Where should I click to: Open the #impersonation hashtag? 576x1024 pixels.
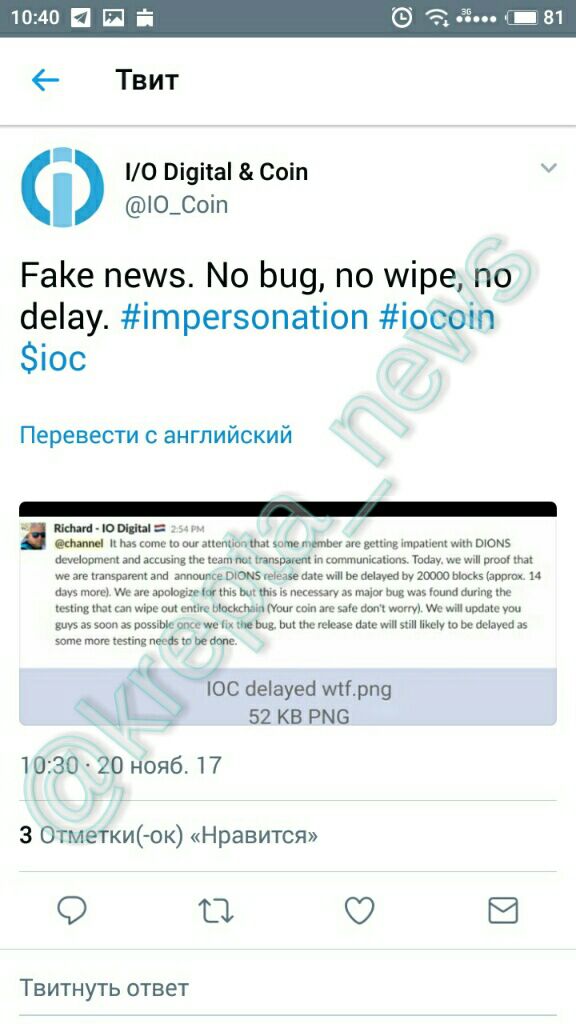[x=245, y=317]
